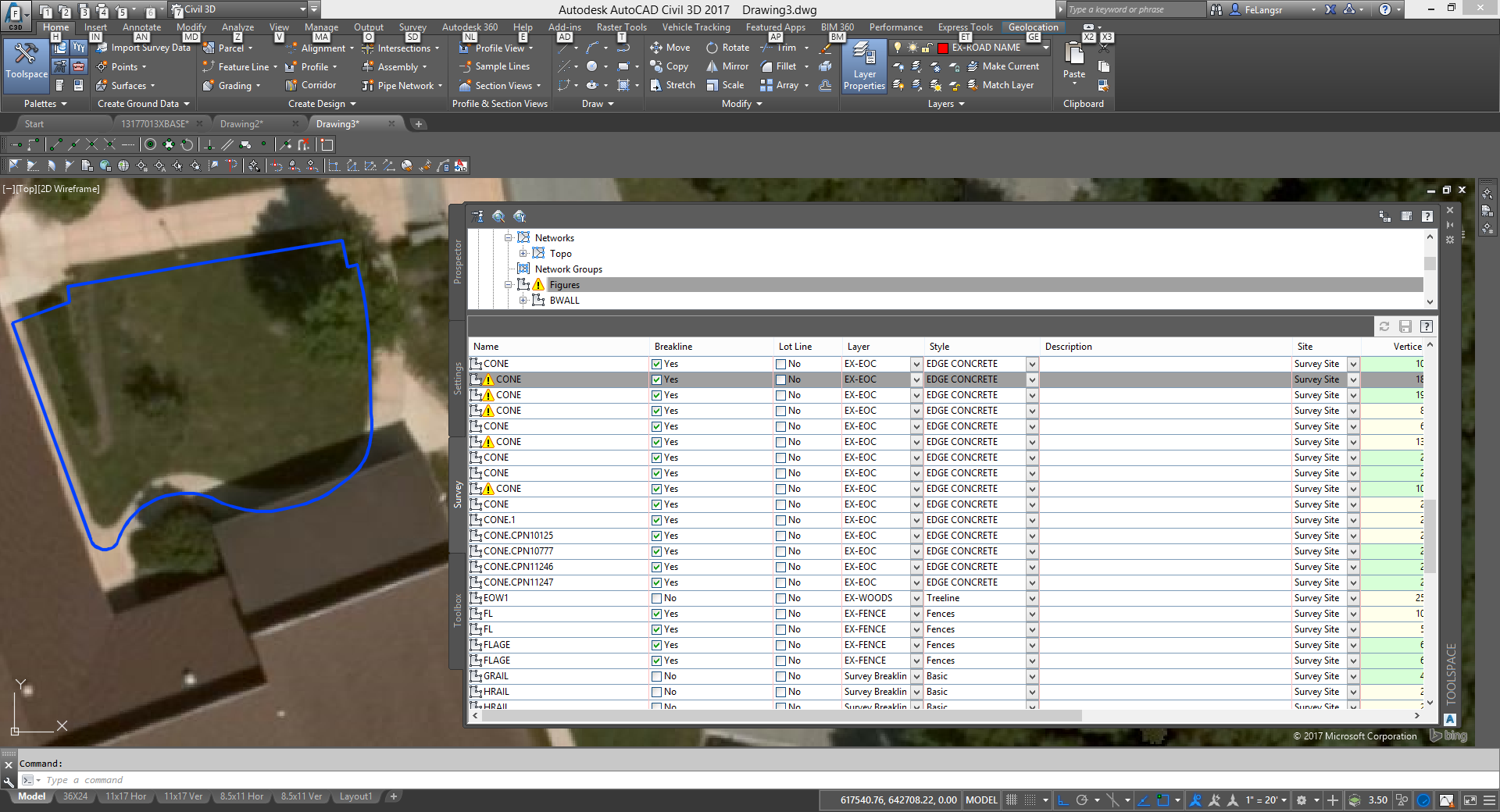Toggle Breakline checkbox on FLAGE row
This screenshot has width=1500, height=812.
pyautogui.click(x=656, y=645)
